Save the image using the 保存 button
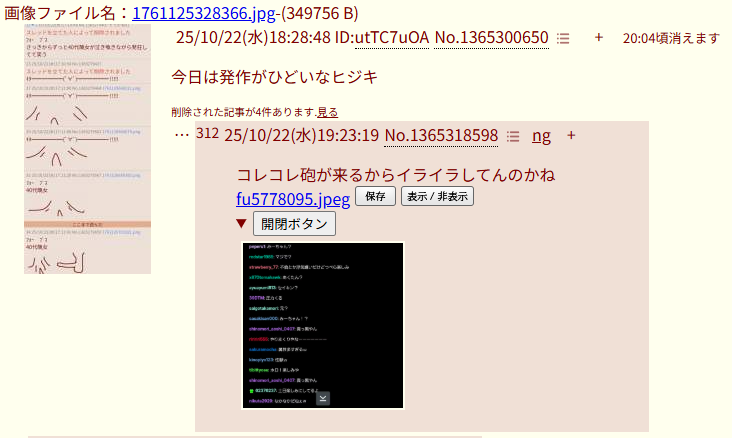 (x=375, y=196)
